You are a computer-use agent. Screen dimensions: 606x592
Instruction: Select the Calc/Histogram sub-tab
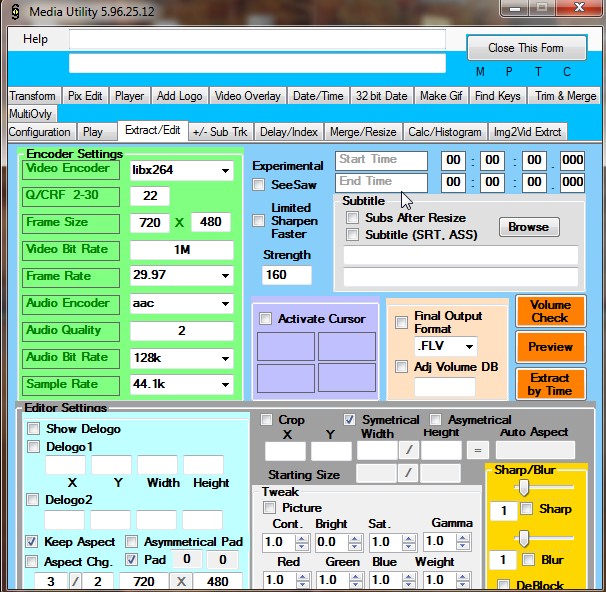(445, 132)
